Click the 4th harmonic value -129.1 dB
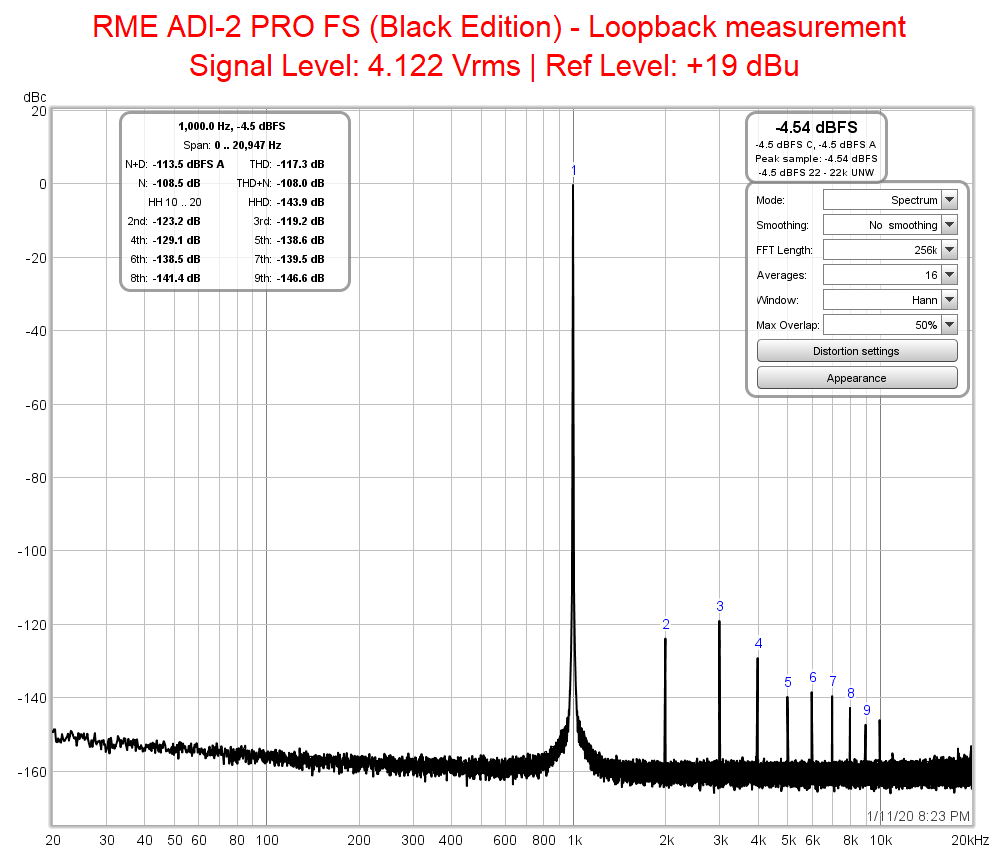This screenshot has height=853, width=998. (x=176, y=241)
